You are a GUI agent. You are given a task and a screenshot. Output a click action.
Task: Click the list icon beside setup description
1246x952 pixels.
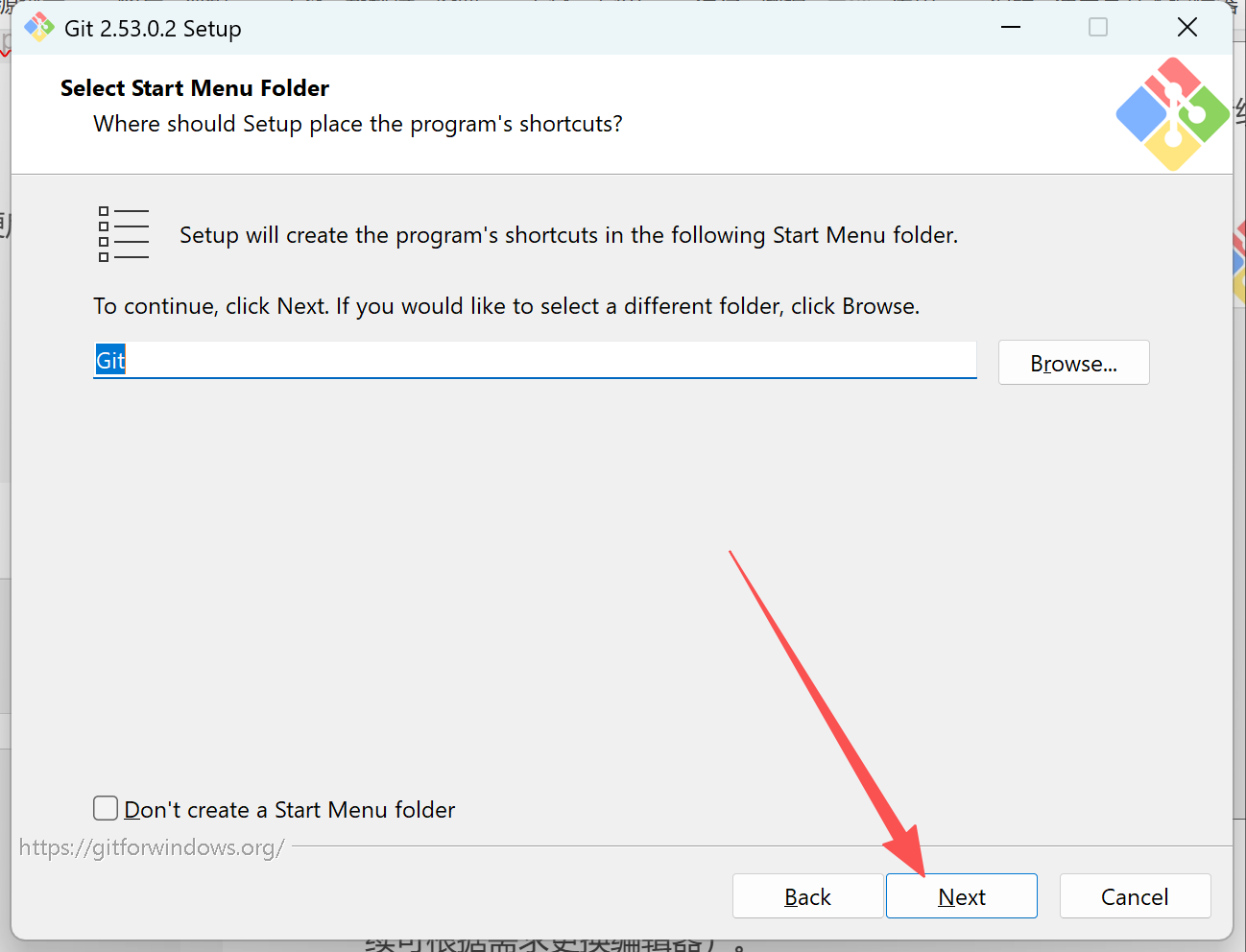coord(124,234)
